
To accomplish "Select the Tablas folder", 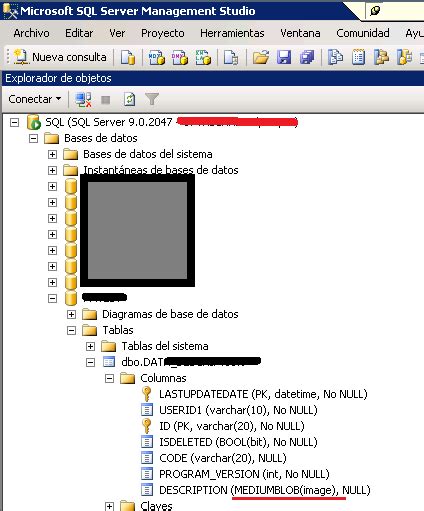I will (x=118, y=330).
